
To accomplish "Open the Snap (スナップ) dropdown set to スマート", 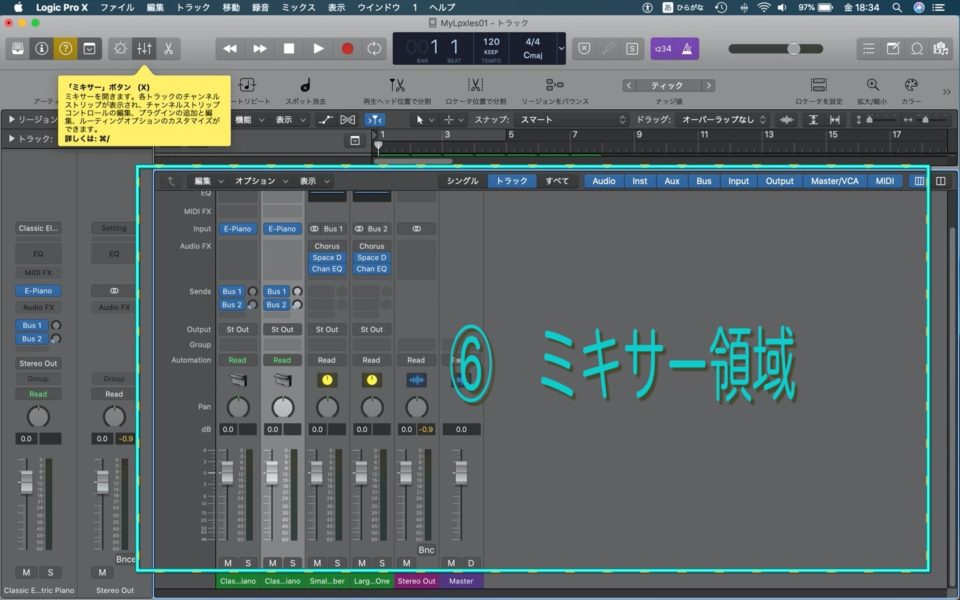I will [x=572, y=120].
